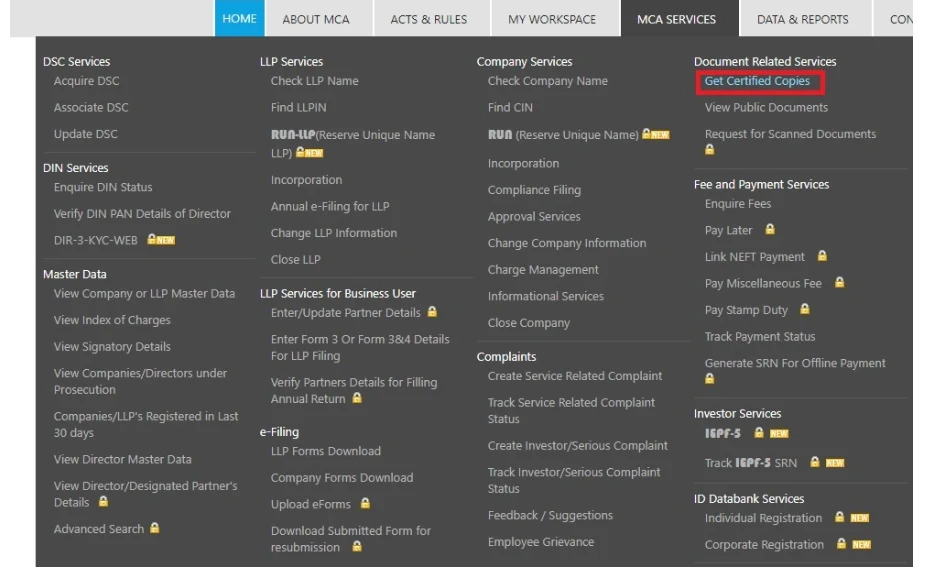Select Associate DSC
This screenshot has height=567, width=945.
tap(91, 107)
